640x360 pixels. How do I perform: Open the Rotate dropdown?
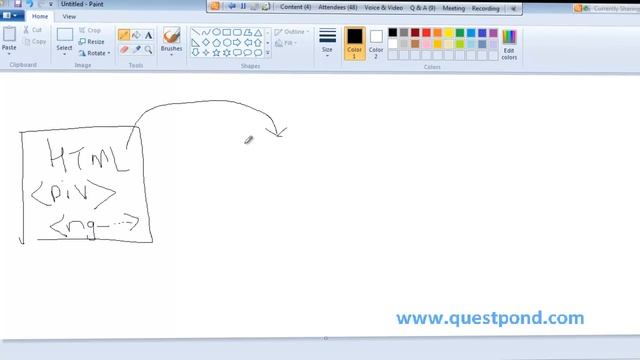95,53
